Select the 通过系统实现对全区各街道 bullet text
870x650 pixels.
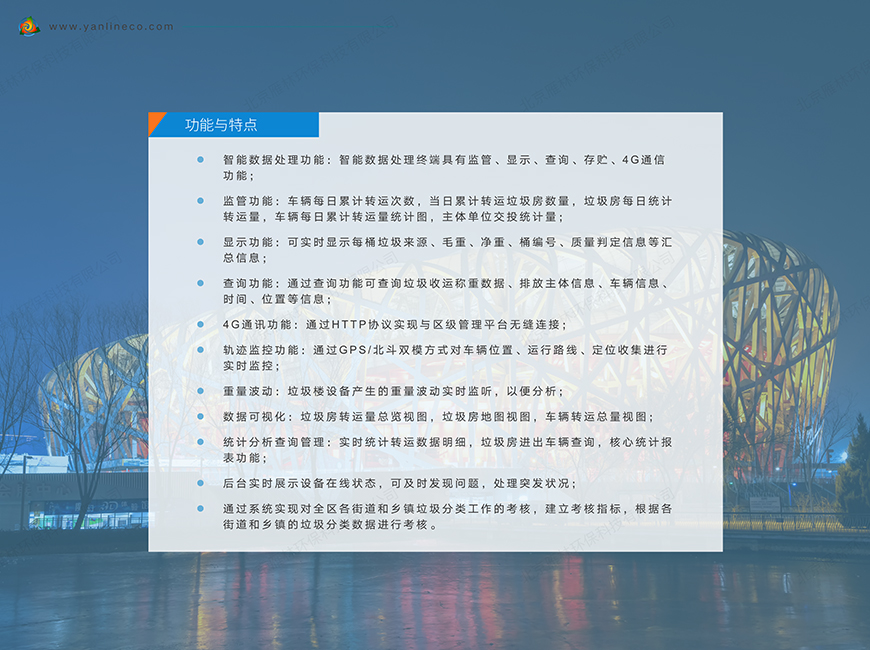(x=447, y=517)
